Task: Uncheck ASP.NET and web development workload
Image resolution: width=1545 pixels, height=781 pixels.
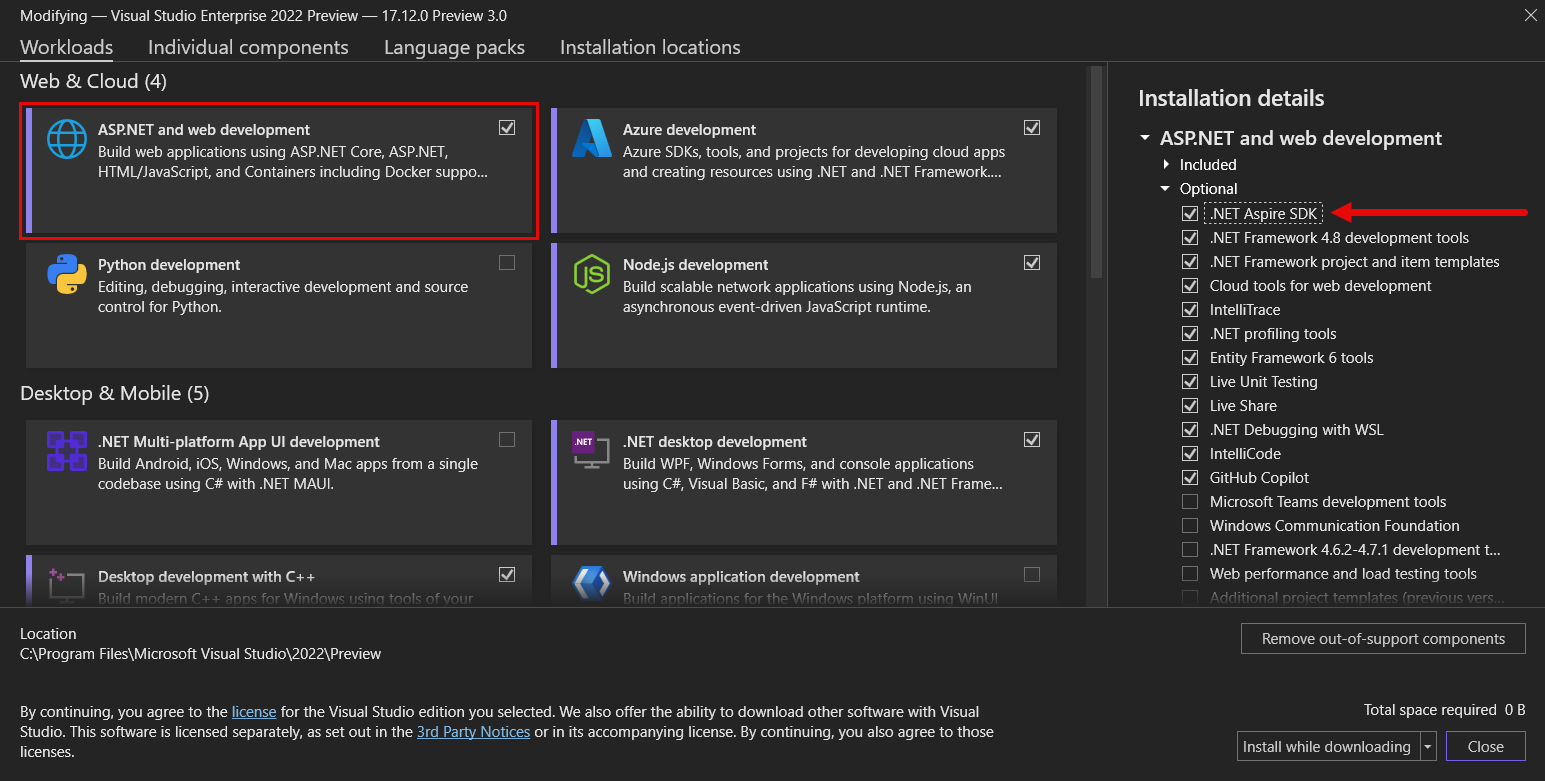Action: (x=507, y=128)
